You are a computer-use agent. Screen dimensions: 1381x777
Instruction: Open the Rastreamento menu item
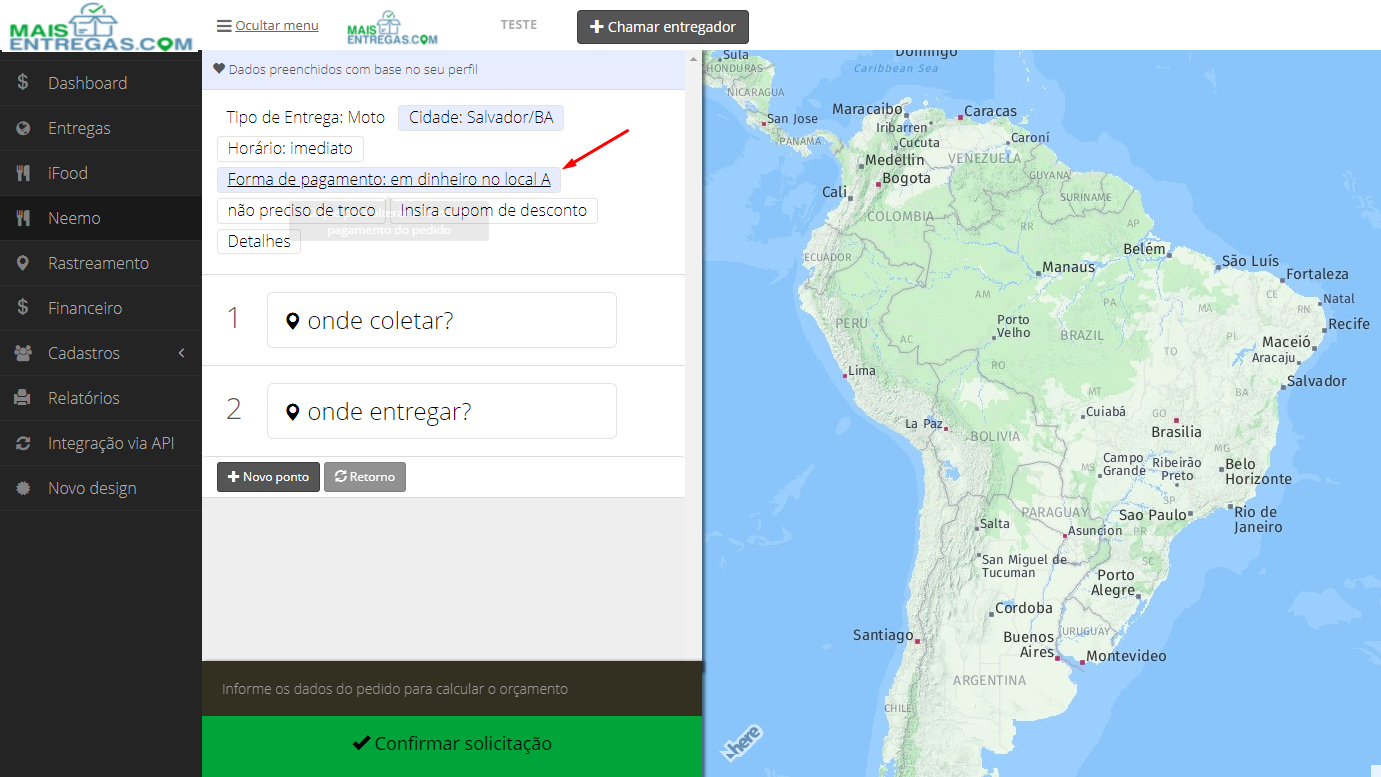pos(101,263)
